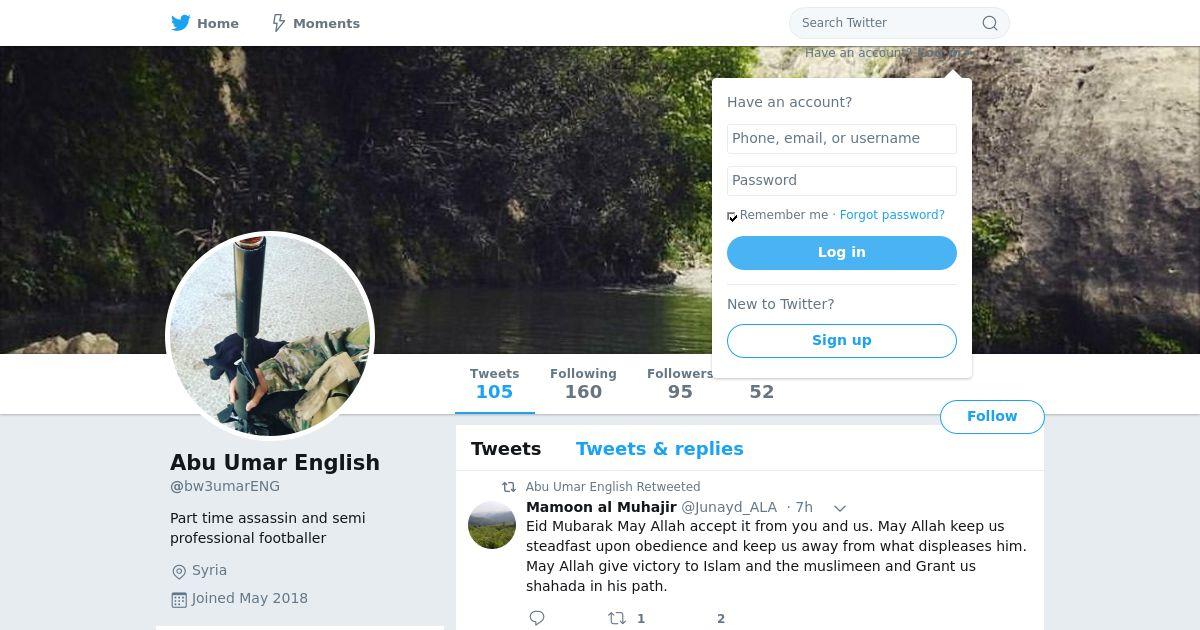The width and height of the screenshot is (1200, 630).
Task: Open the Forgot password link
Action: point(892,215)
